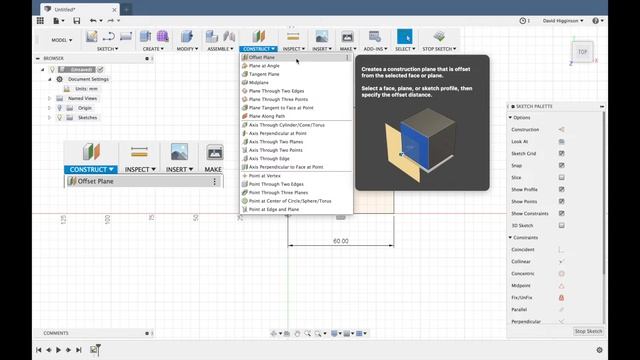Collapse the Options section in Sketch Palette

[510, 118]
